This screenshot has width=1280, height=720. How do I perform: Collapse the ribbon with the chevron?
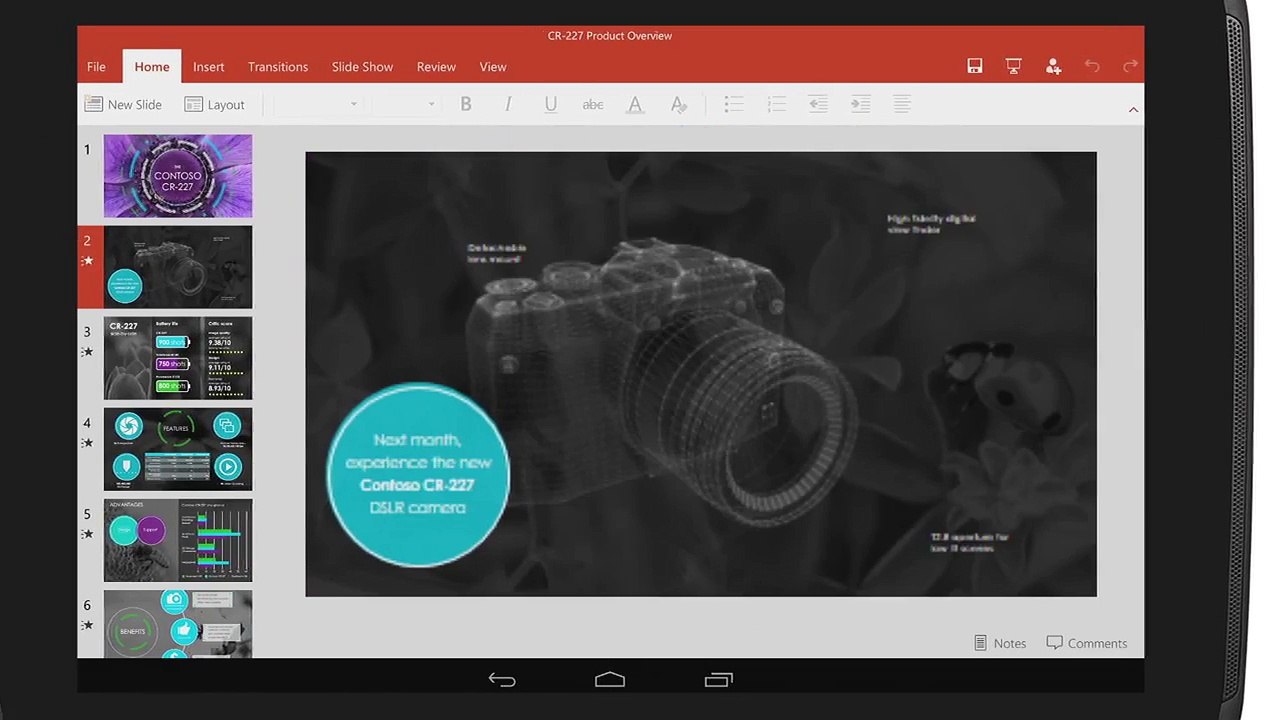1133,109
